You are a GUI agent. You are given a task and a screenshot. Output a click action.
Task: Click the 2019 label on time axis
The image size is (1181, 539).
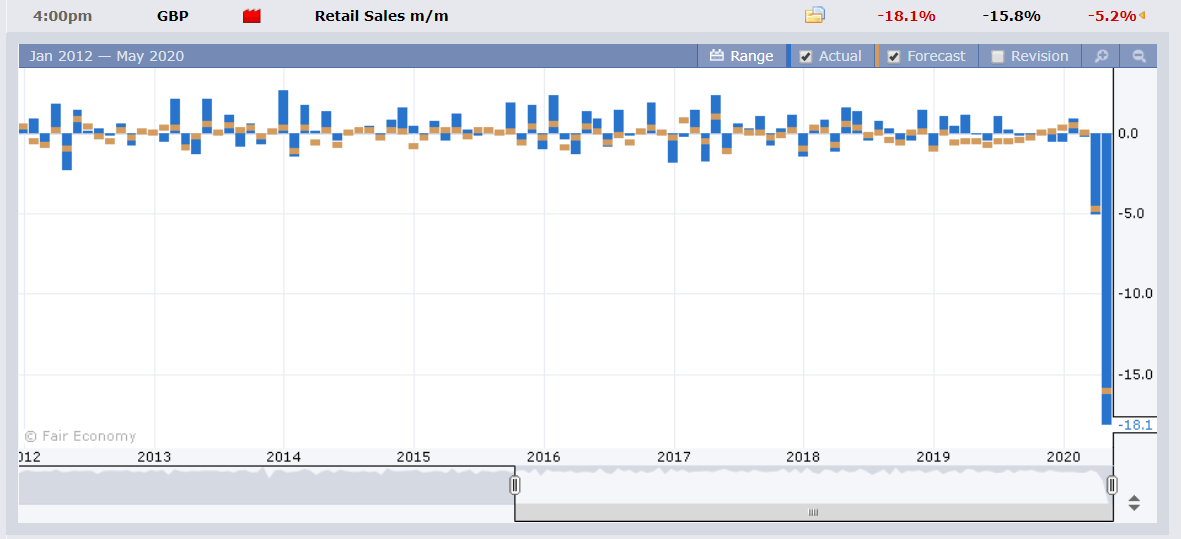click(933, 457)
